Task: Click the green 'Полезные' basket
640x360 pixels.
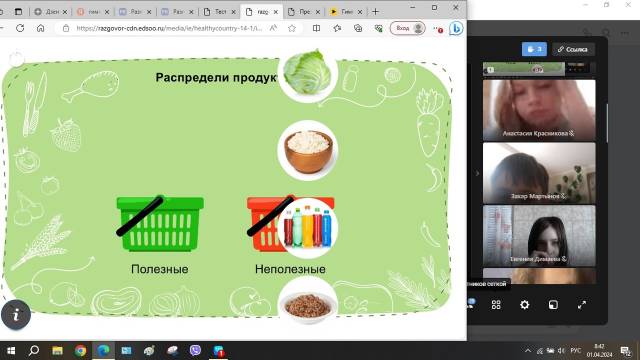Action: click(160, 223)
